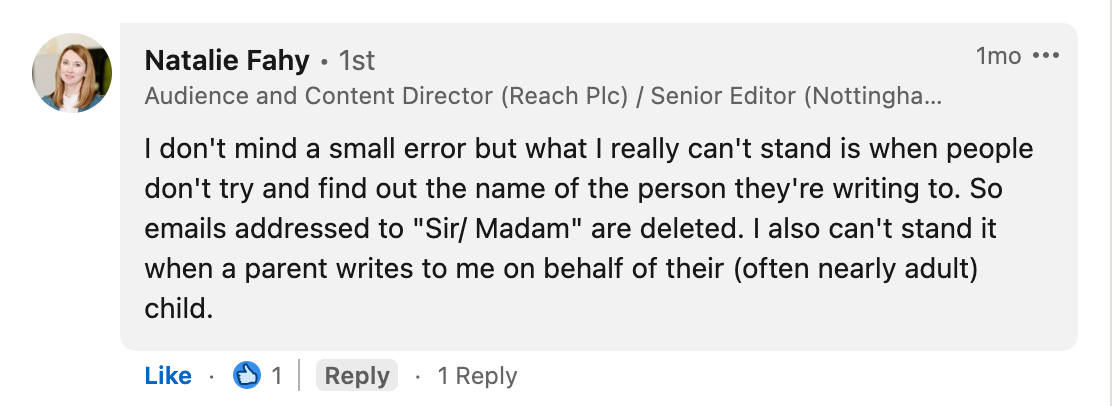
Task: Click the 1mo timestamp
Action: tap(998, 57)
